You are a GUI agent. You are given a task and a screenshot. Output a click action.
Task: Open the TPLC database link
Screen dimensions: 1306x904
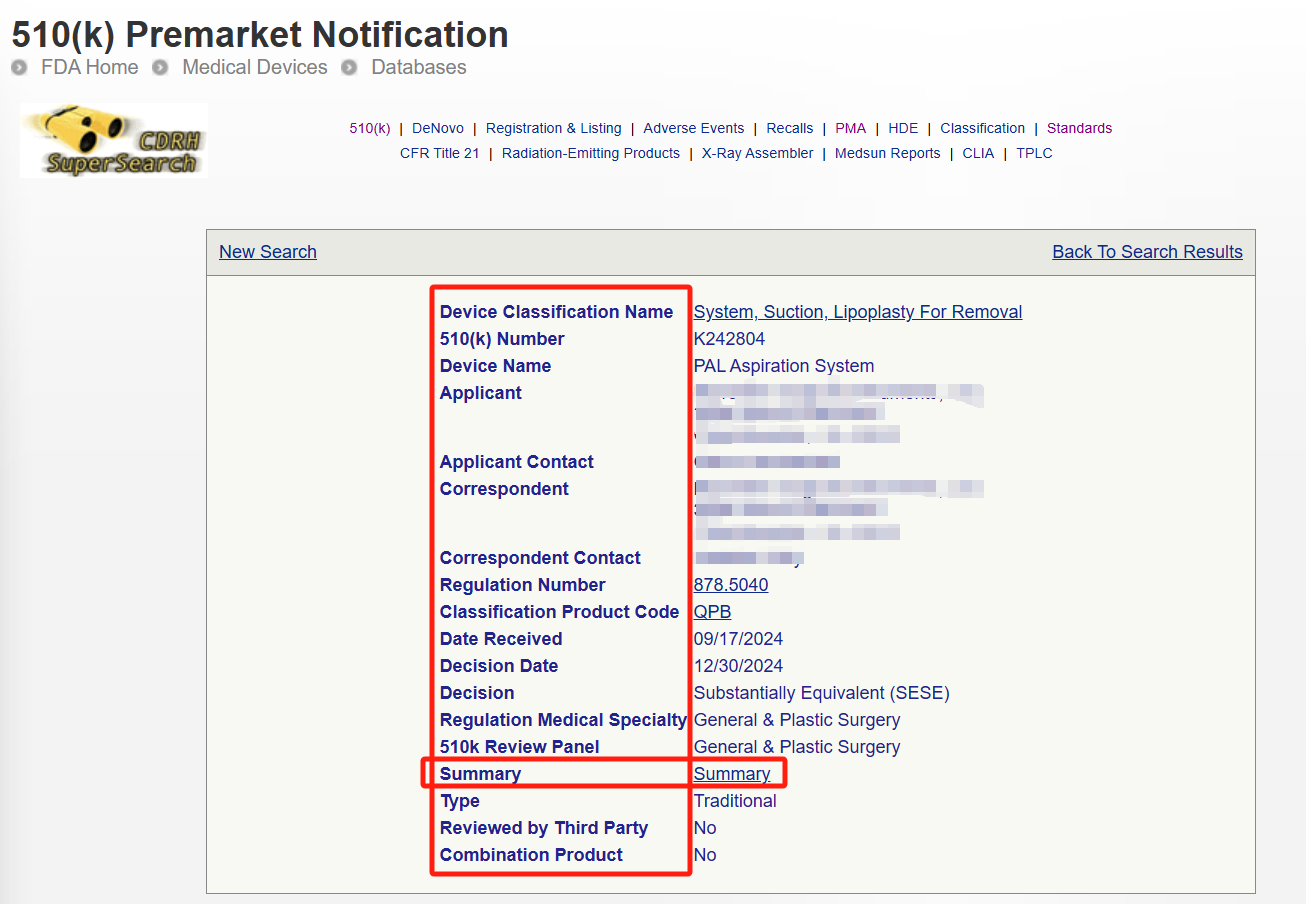click(x=1035, y=153)
